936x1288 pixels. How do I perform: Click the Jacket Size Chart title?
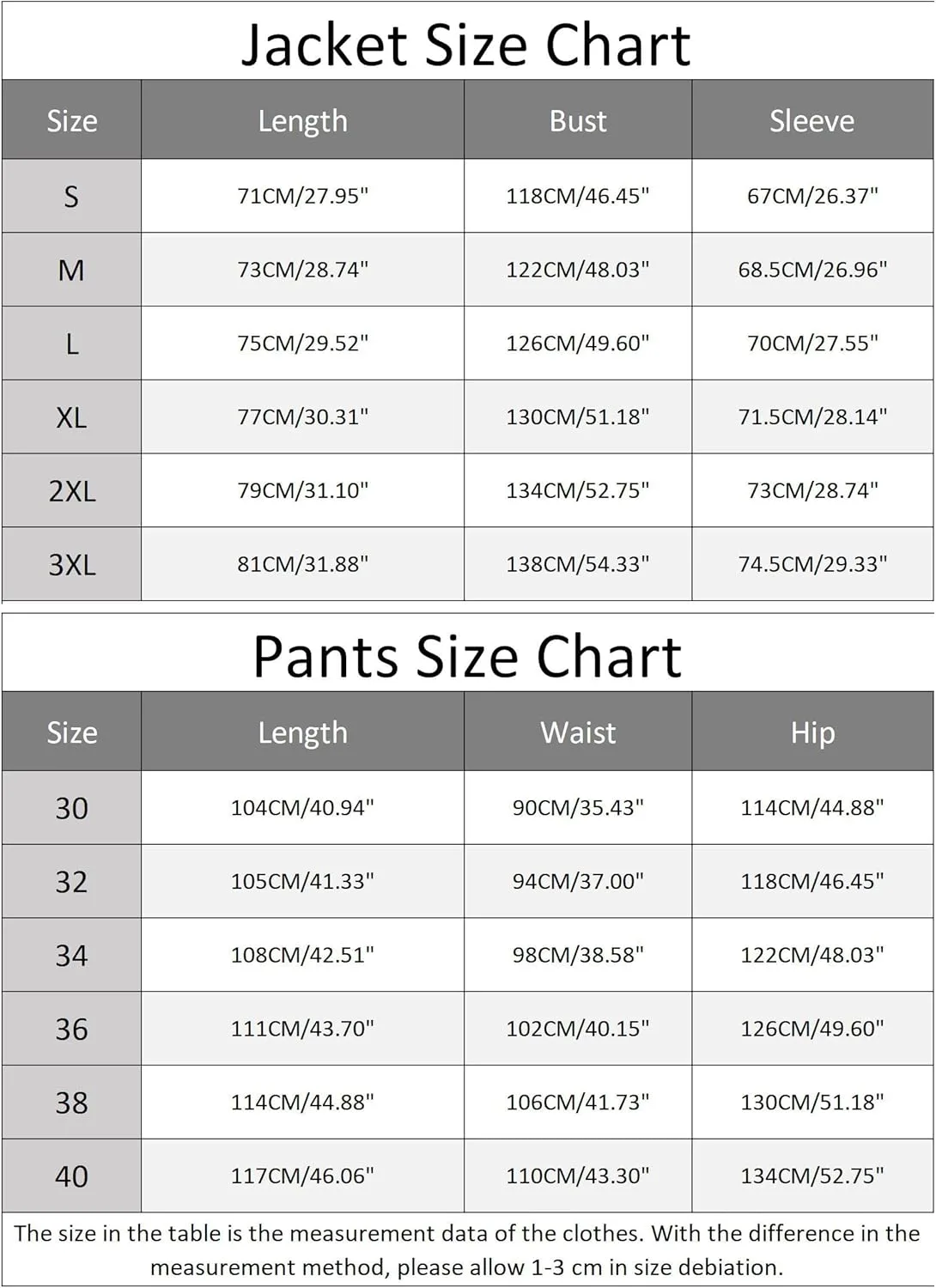[465, 45]
